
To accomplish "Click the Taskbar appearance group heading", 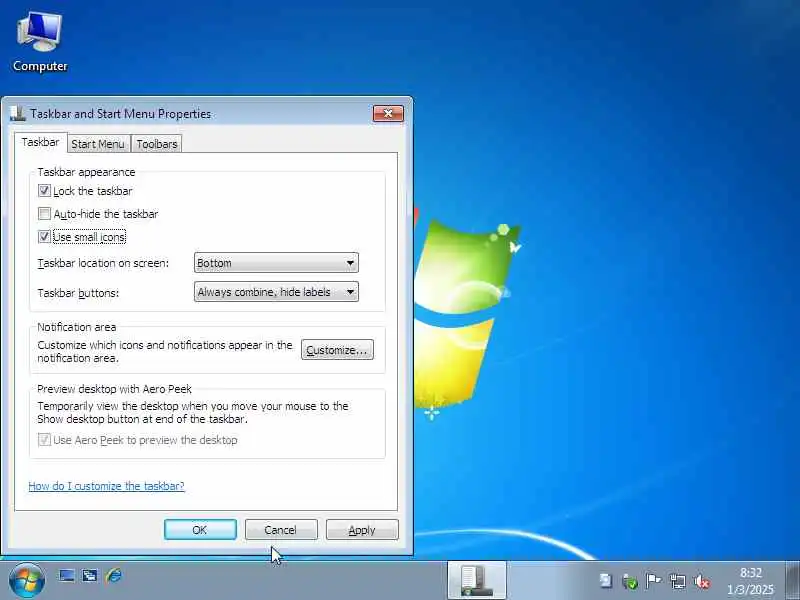I will pos(86,172).
